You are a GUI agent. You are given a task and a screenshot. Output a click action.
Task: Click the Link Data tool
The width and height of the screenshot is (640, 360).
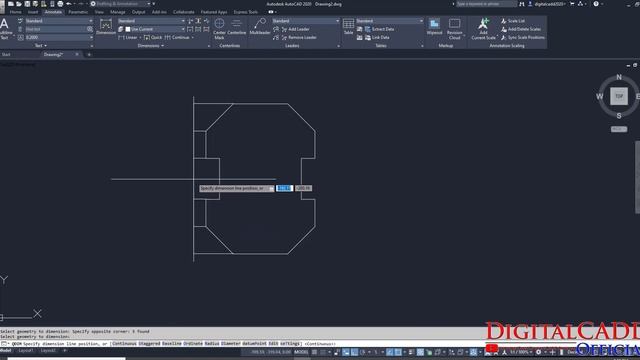[x=376, y=38]
